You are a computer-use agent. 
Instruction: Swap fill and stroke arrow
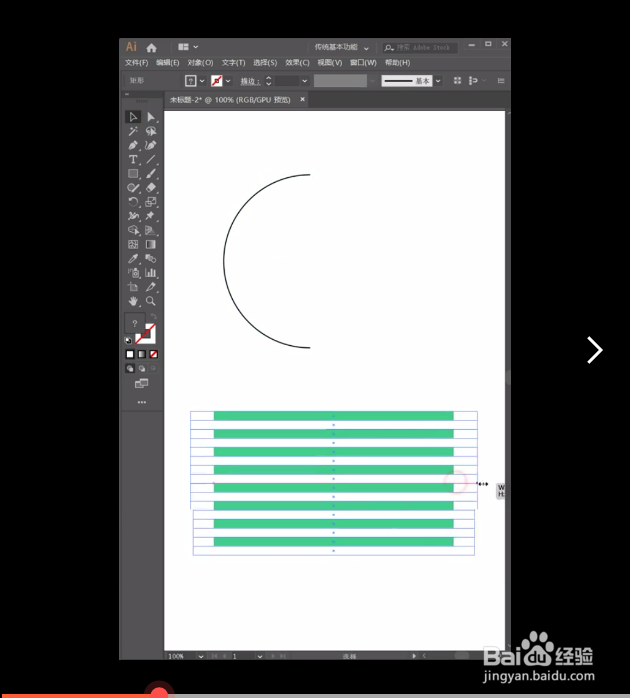154,317
